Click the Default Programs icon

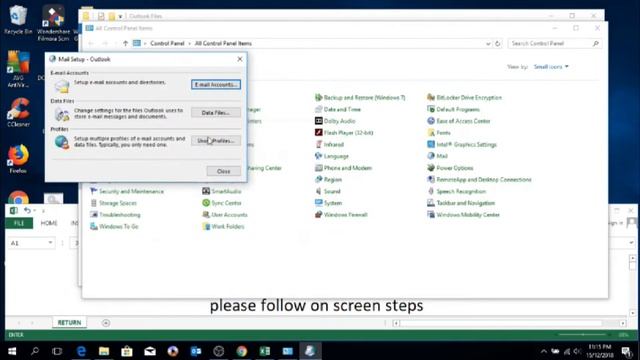(431, 109)
